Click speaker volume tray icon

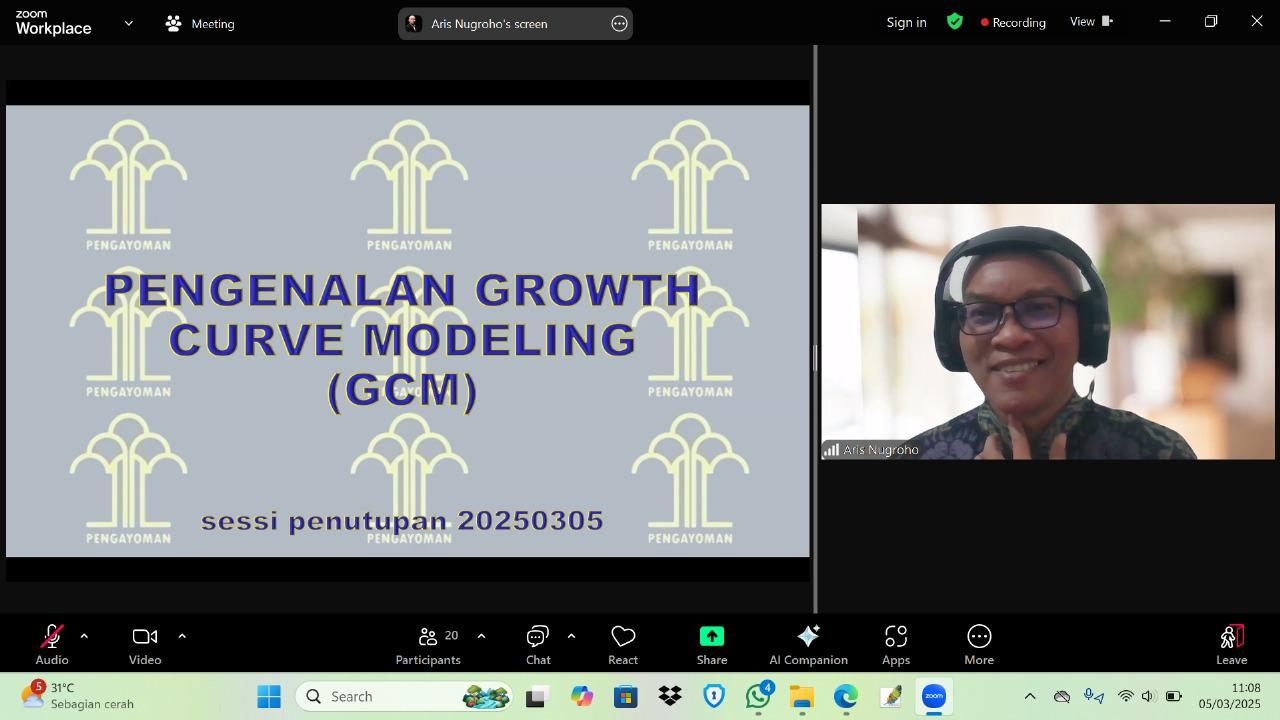click(x=1148, y=696)
